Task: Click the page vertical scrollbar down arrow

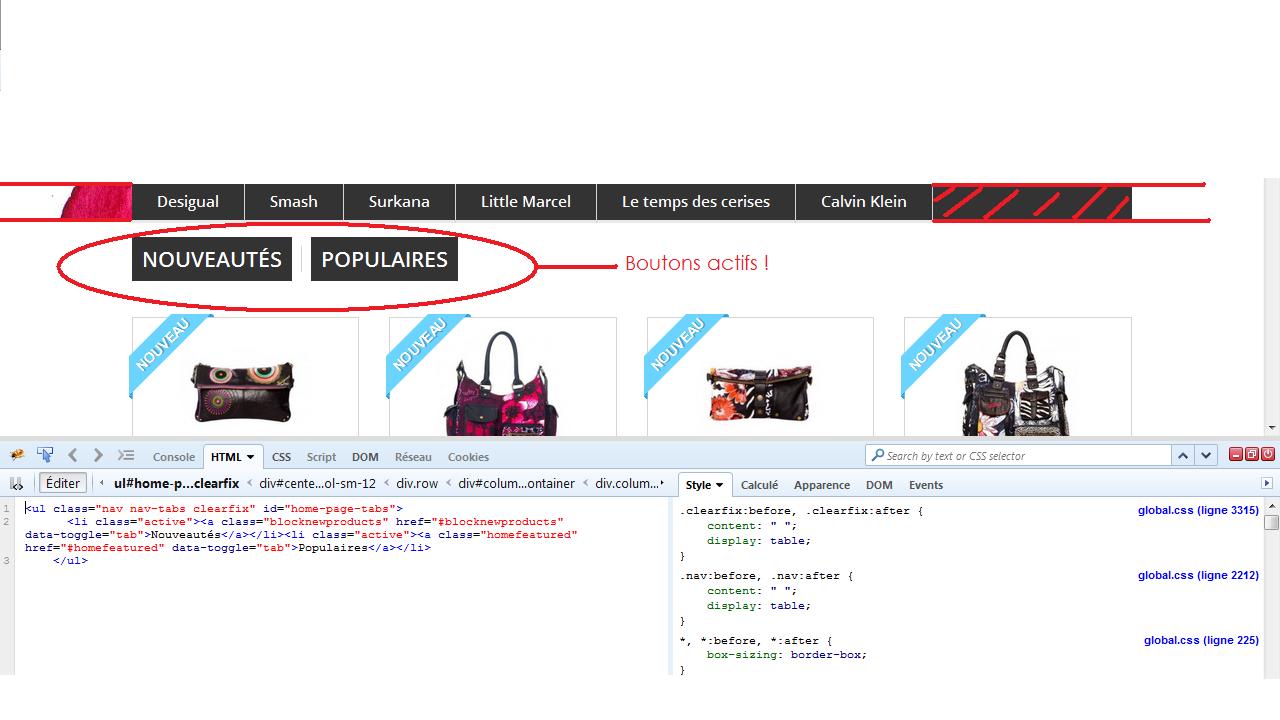Action: [x=1272, y=428]
